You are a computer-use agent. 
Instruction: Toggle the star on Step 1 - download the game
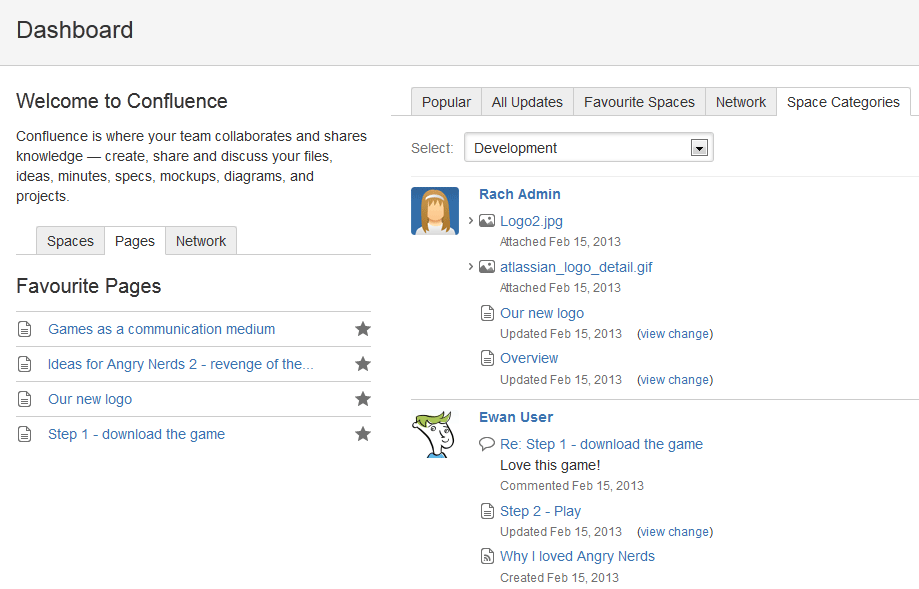click(x=362, y=434)
